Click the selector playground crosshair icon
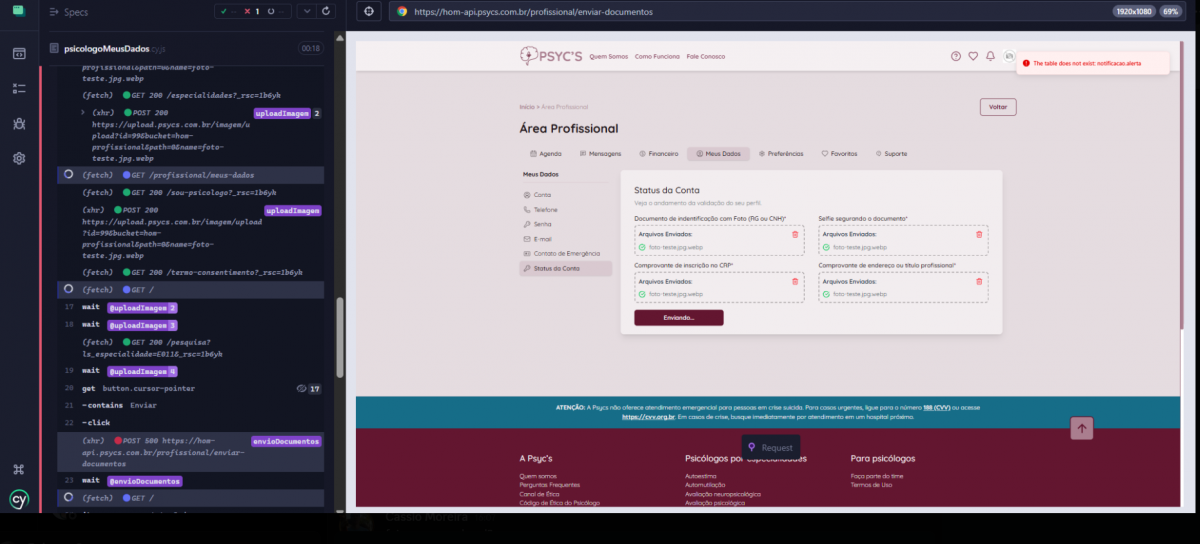 click(369, 12)
